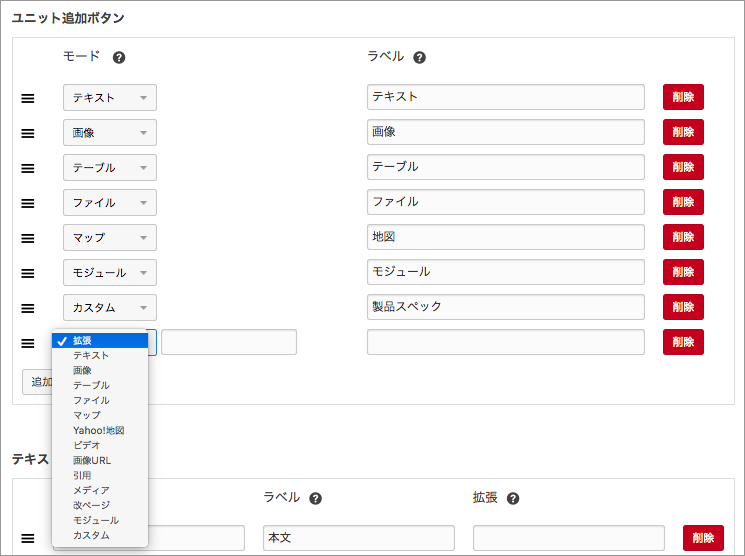Click the drag handle on マップ row
The width and height of the screenshot is (745, 556).
click(28, 238)
